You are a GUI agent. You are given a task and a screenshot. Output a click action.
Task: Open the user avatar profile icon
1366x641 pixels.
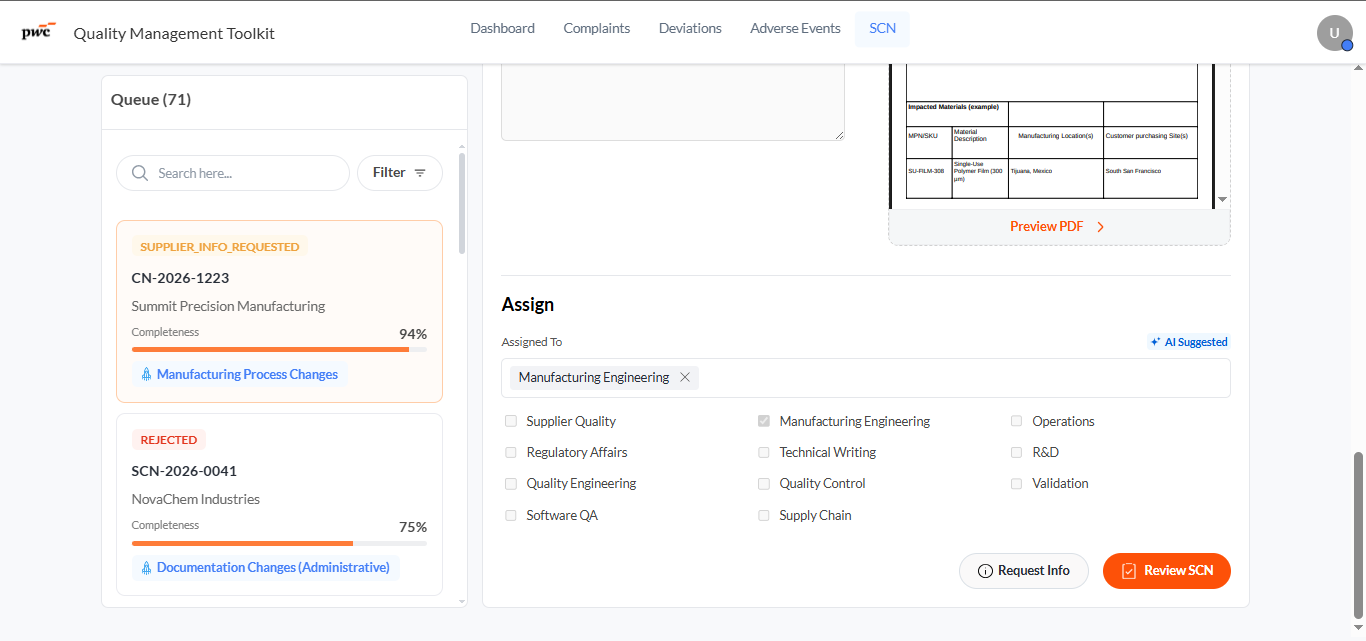1335,33
